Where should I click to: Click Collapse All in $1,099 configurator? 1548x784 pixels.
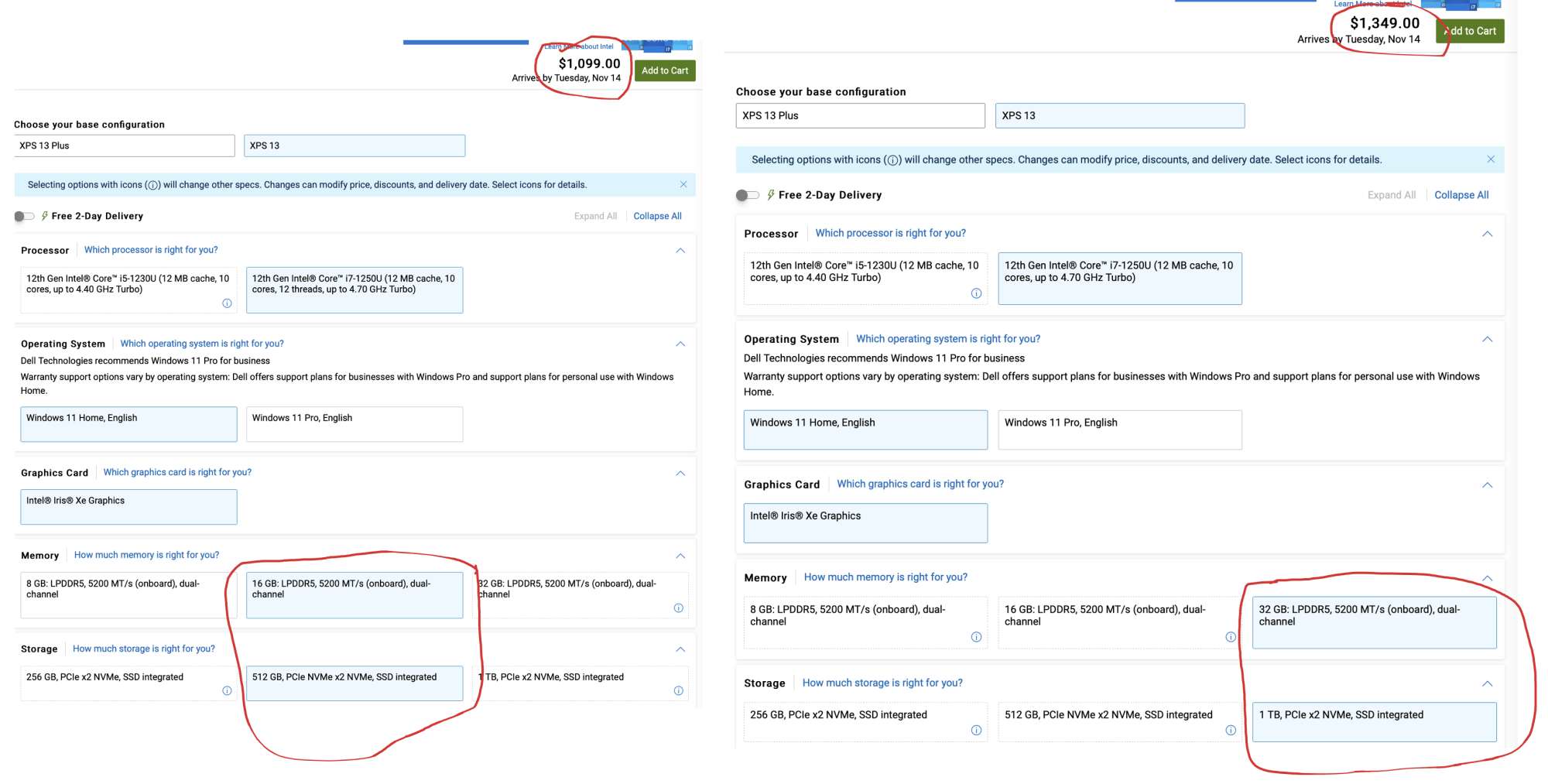click(x=657, y=216)
